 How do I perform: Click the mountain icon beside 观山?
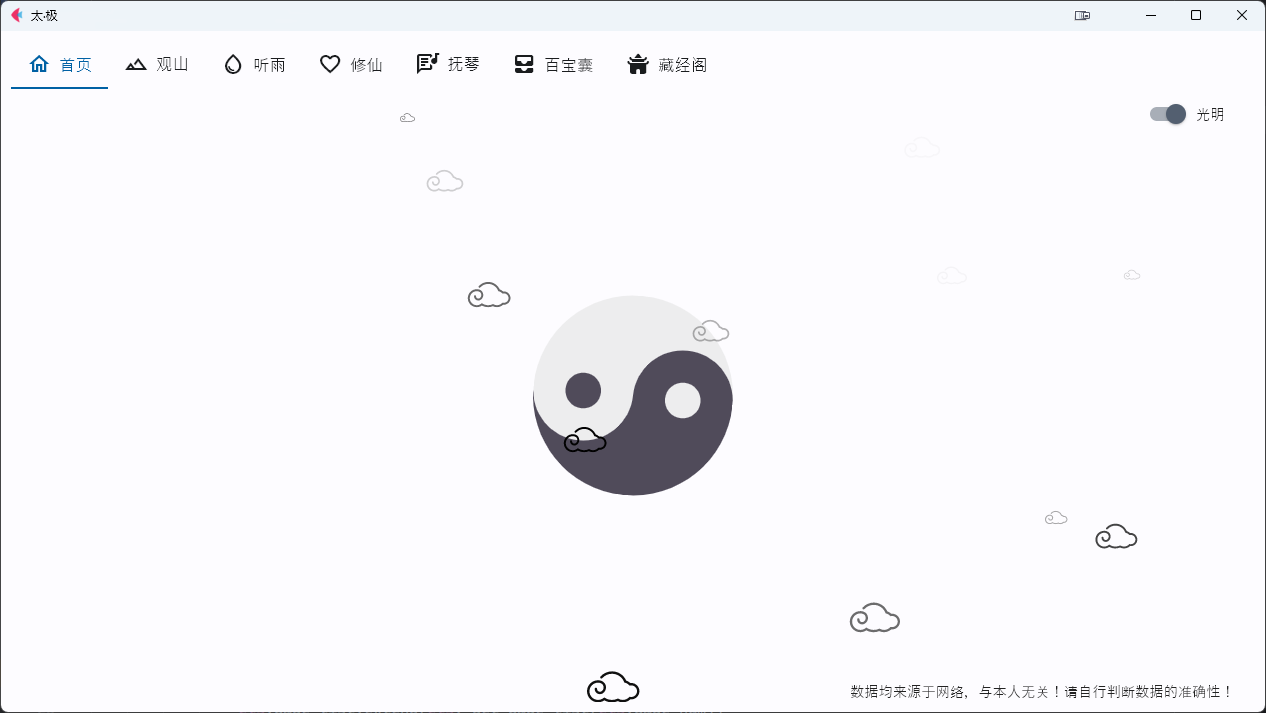tap(135, 63)
